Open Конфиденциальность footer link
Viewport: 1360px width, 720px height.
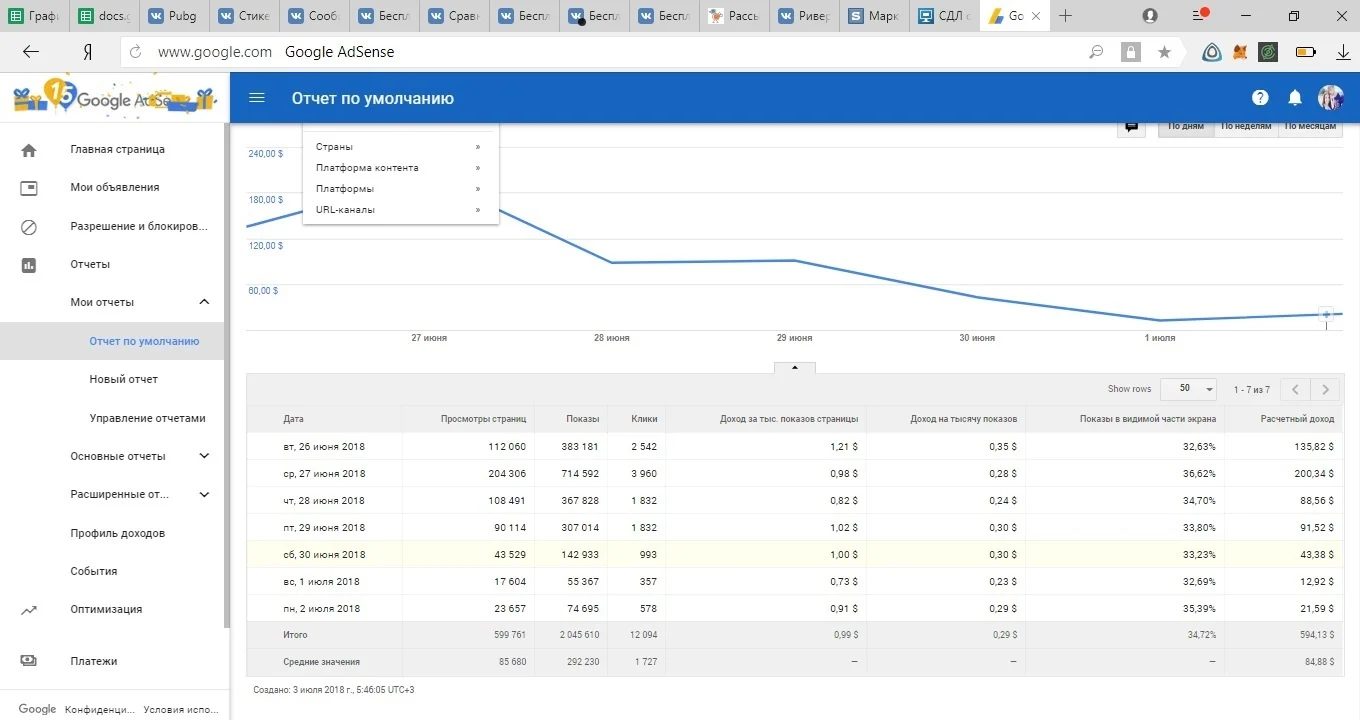click(x=98, y=710)
